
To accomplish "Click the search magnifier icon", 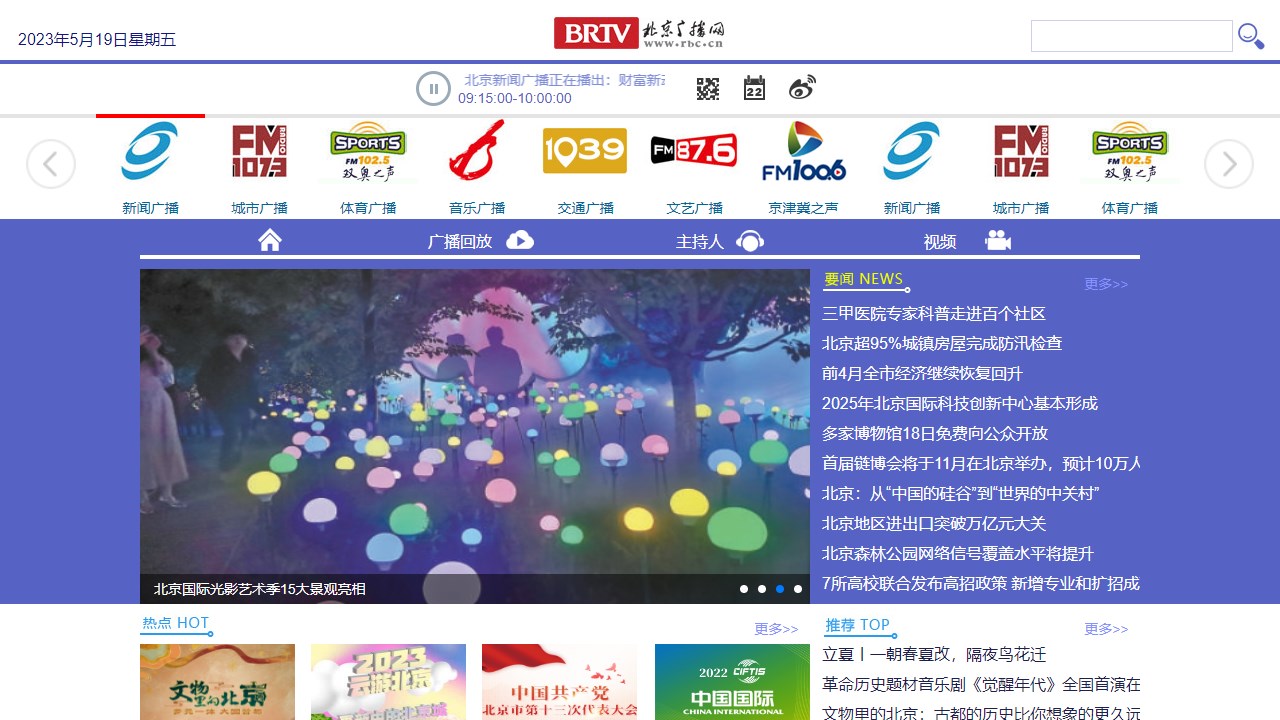I will click(1251, 36).
